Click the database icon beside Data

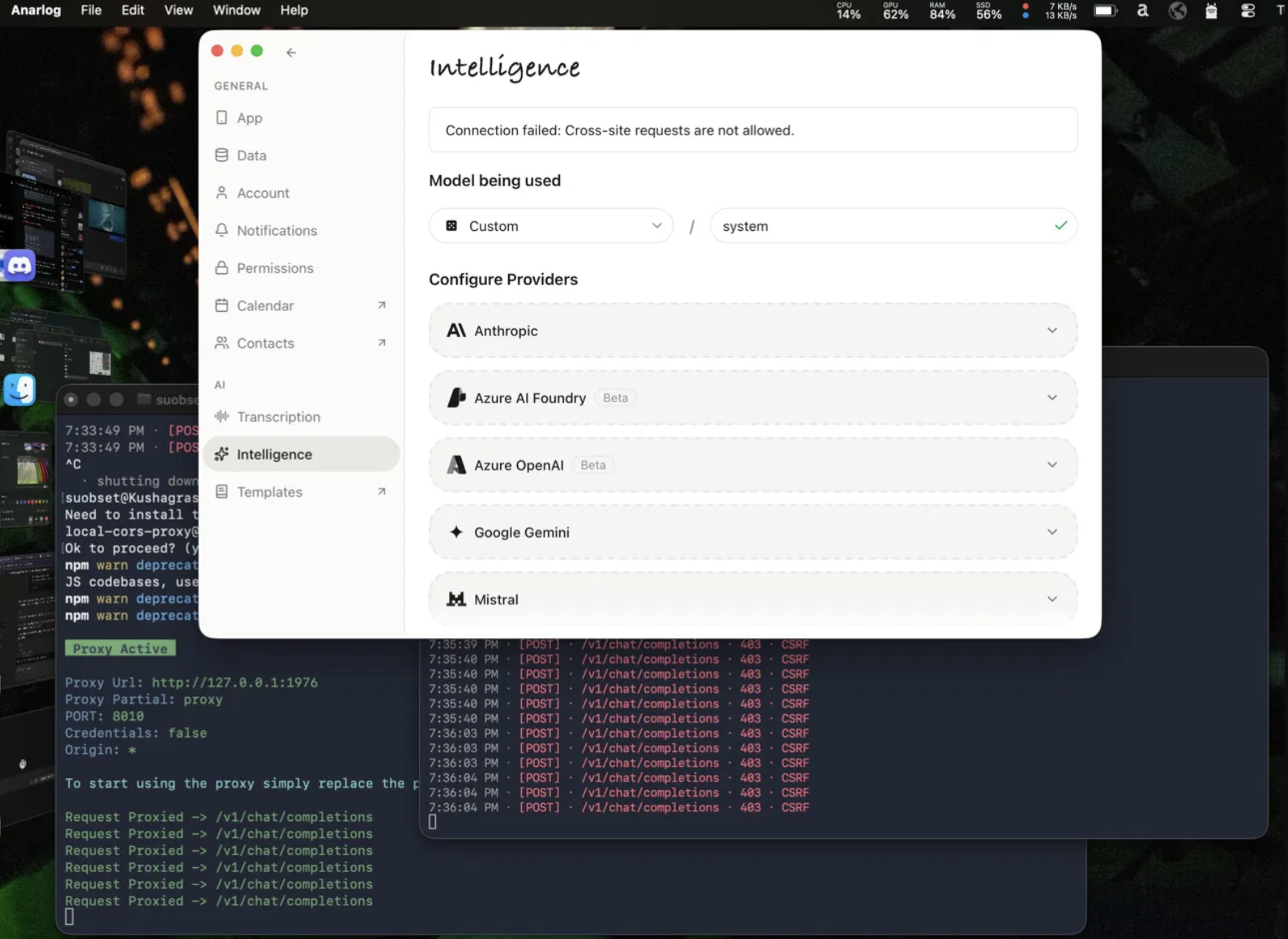[222, 155]
